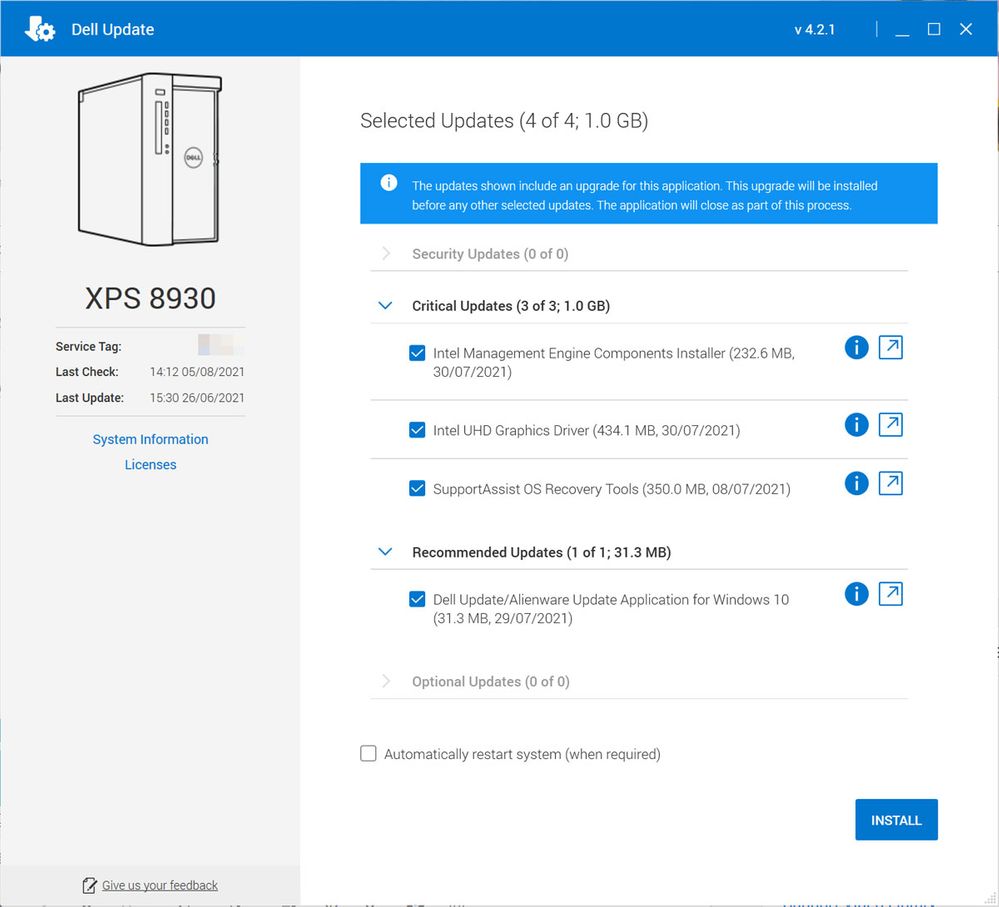Deselect SupportAssist OS Recovery Tools update
Viewport: 999px width, 907px height.
417,489
